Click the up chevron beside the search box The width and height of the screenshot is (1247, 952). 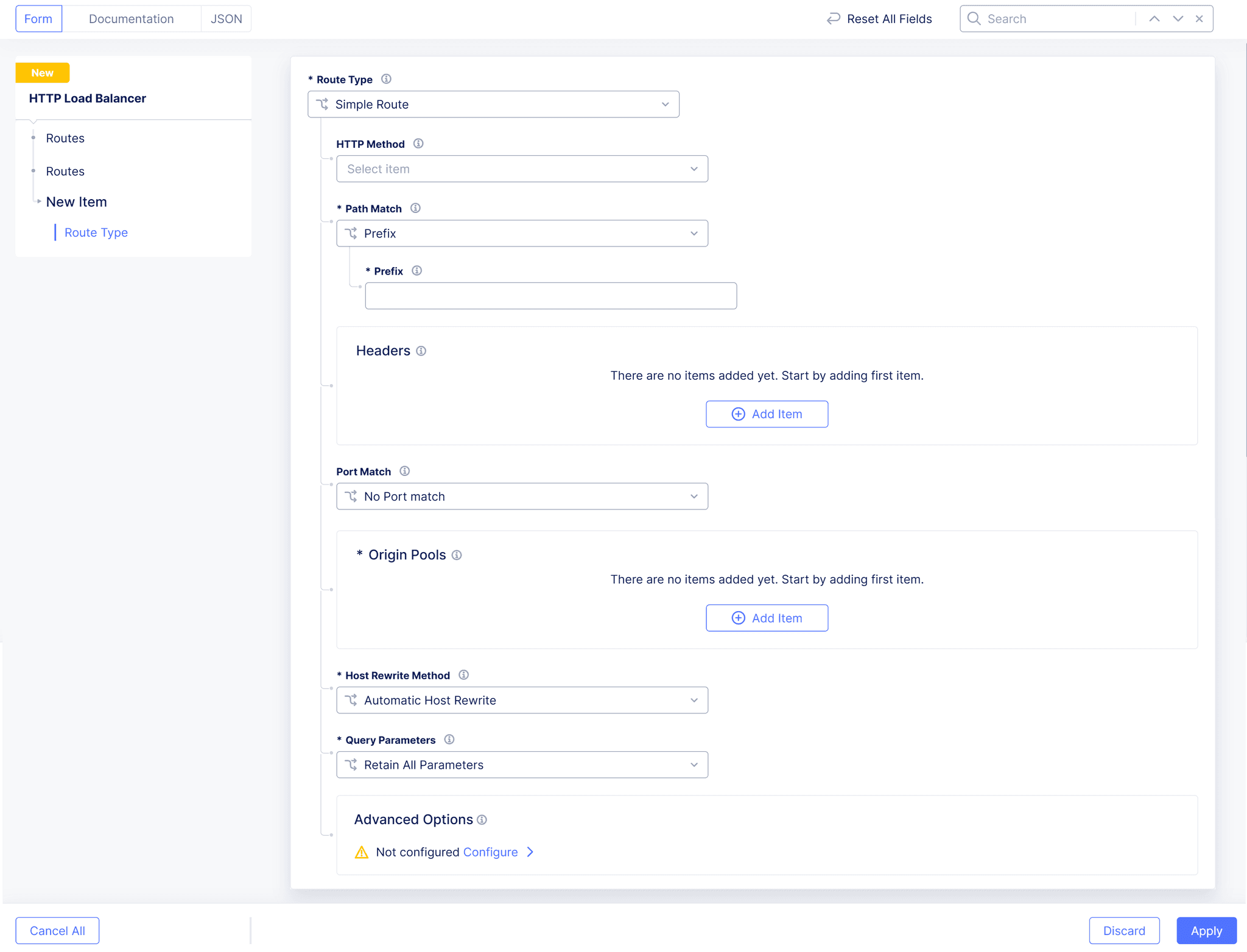tap(1153, 18)
